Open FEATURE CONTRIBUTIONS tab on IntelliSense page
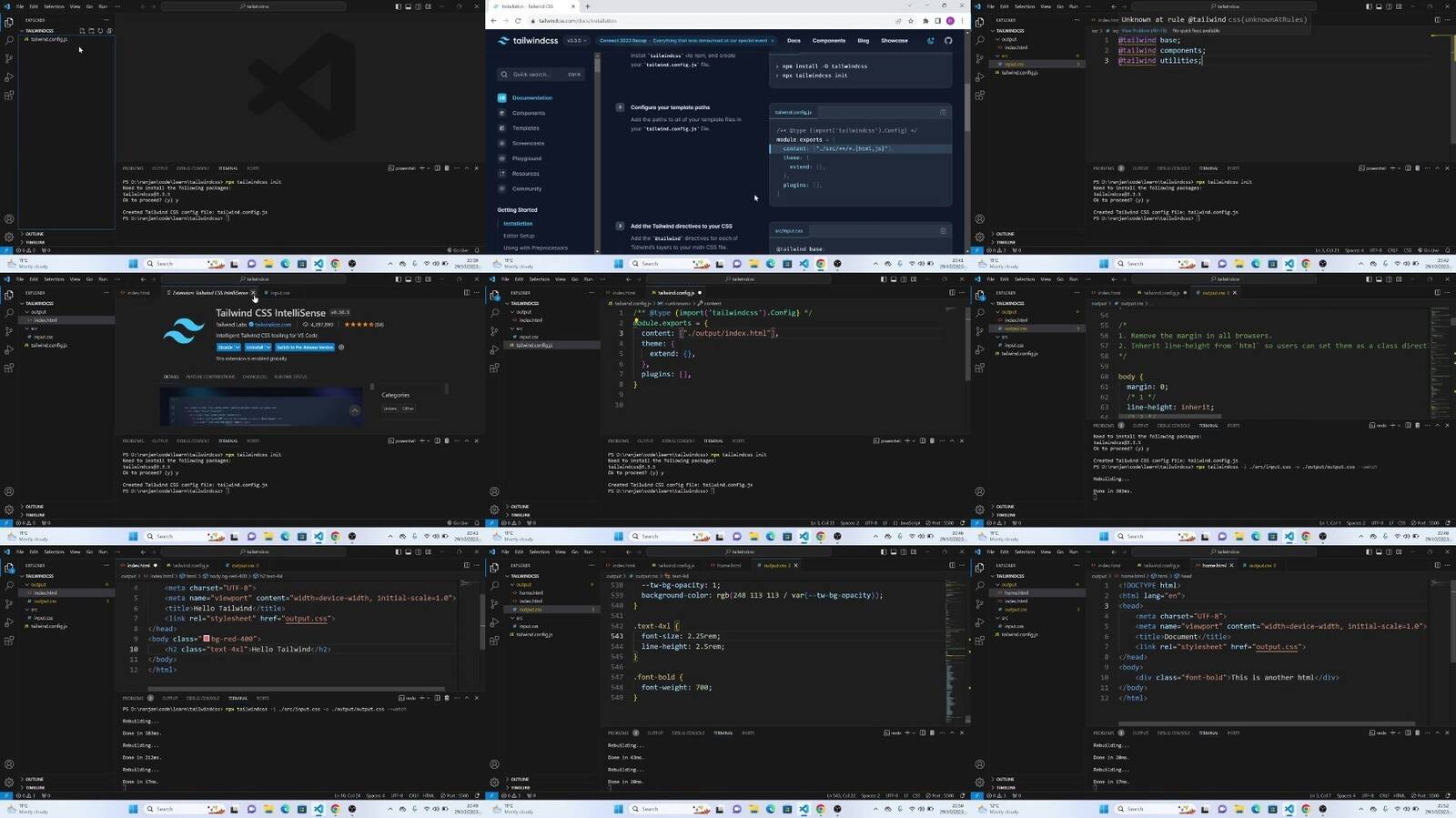Viewport: 1456px width, 818px height. point(210,377)
